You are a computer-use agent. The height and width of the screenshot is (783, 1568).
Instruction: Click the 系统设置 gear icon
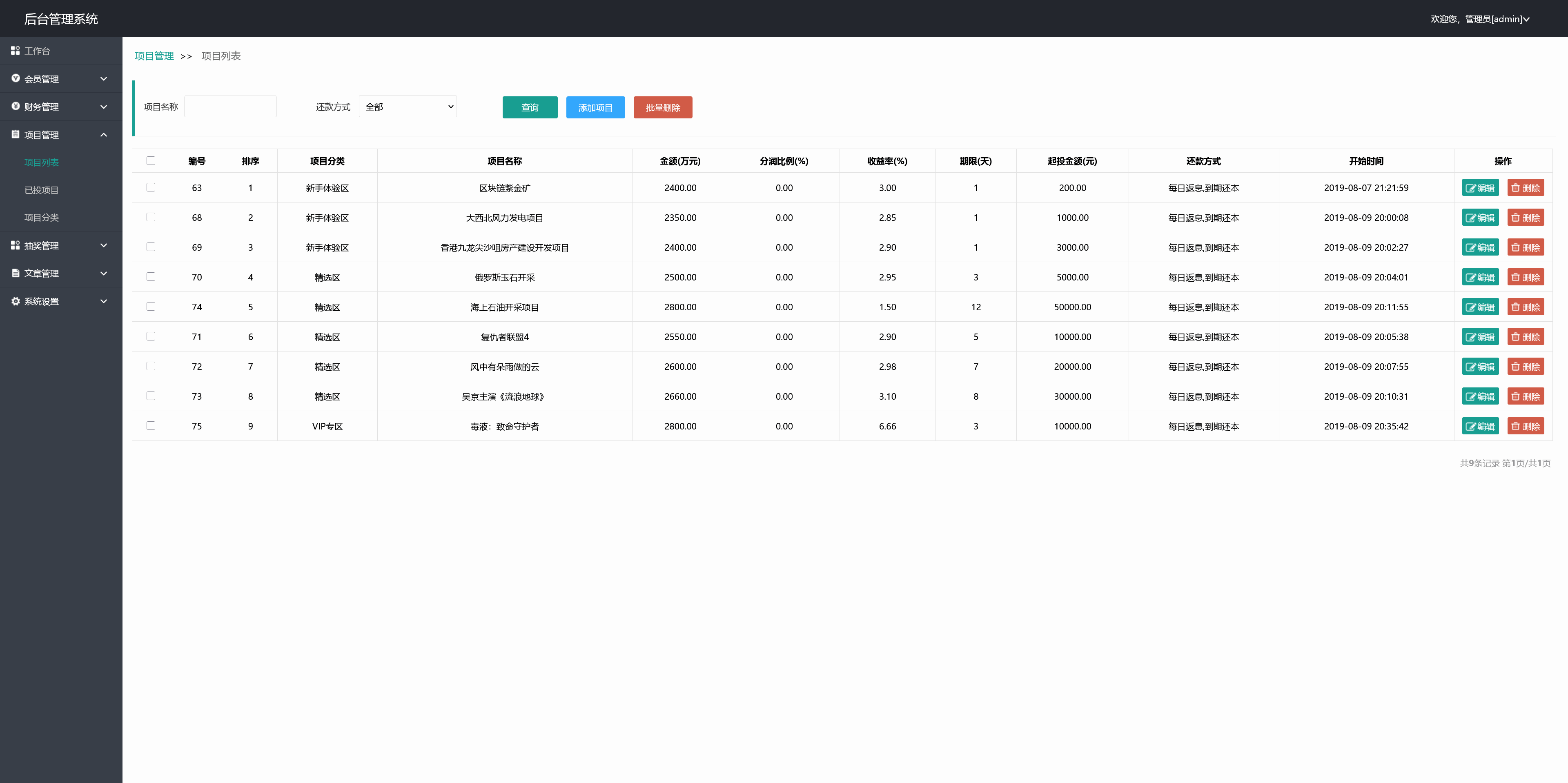16,301
